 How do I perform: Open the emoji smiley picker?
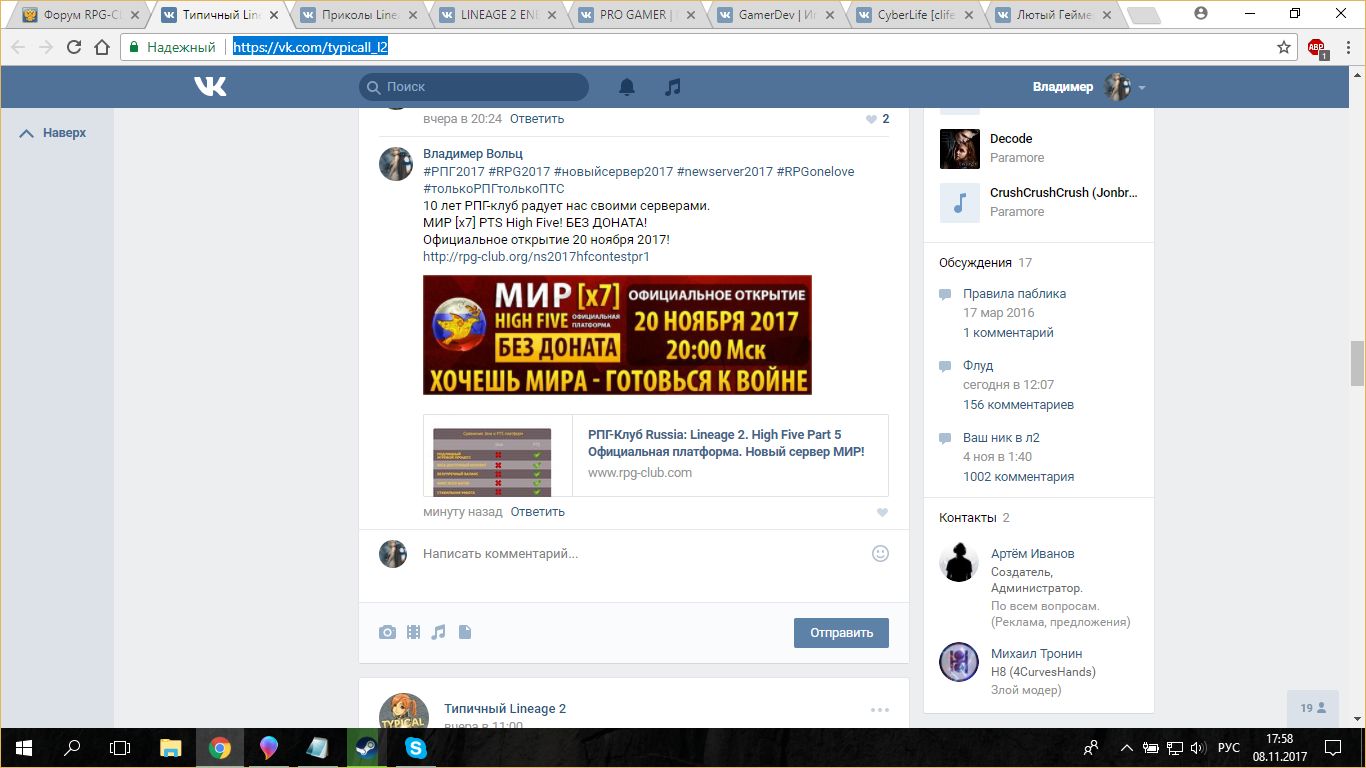pyautogui.click(x=880, y=553)
